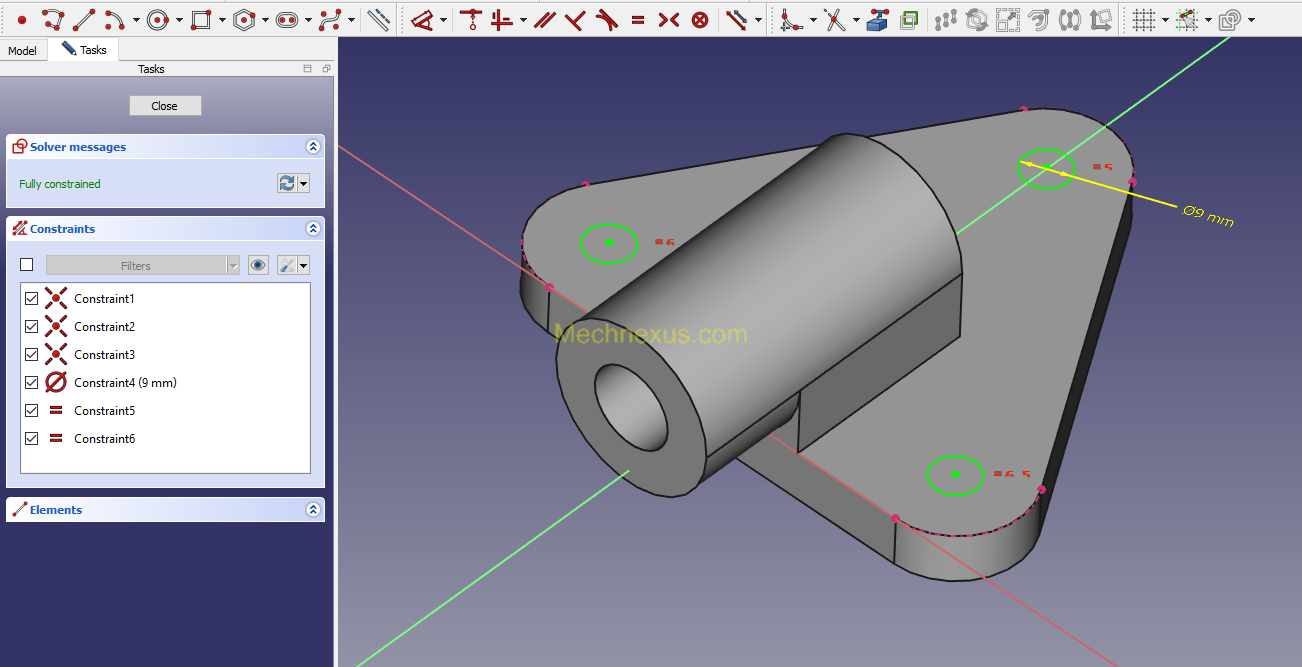Toggle the constraint filter checkbox
This screenshot has width=1302, height=667.
point(27,265)
